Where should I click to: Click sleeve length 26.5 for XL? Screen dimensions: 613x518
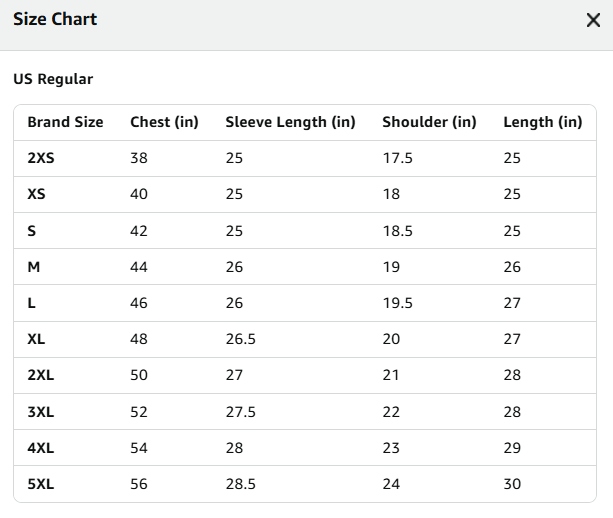(240, 339)
